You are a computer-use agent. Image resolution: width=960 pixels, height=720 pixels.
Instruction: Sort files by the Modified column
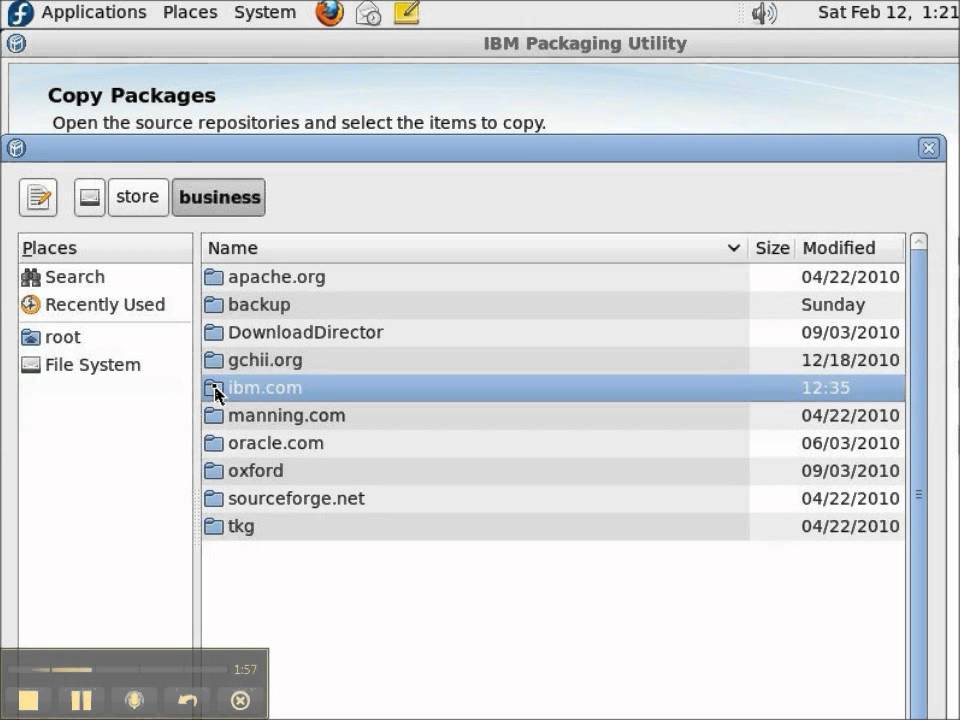[850, 248]
